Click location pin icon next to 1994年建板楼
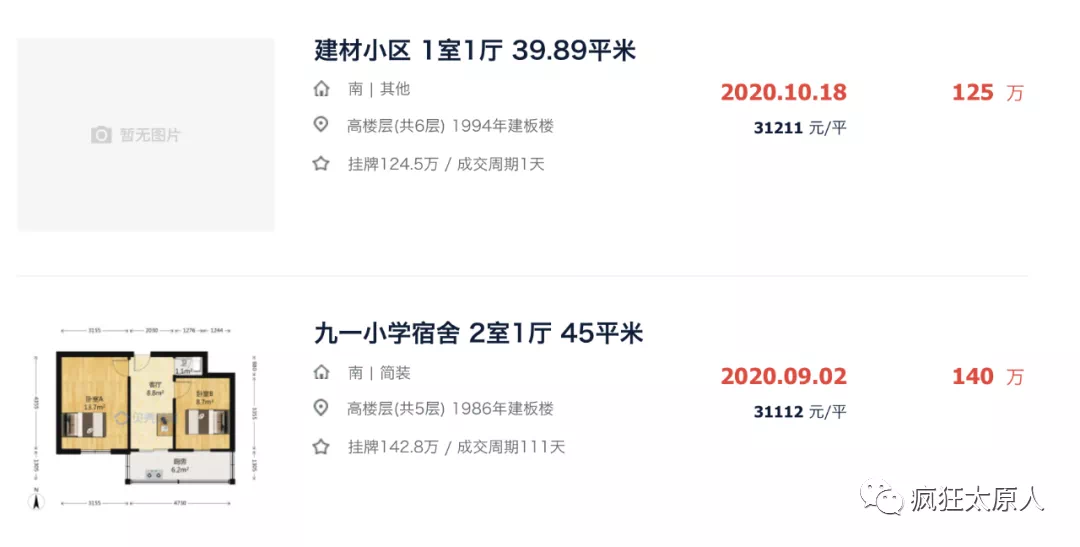Viewport: 1080px width, 547px height. click(x=321, y=125)
